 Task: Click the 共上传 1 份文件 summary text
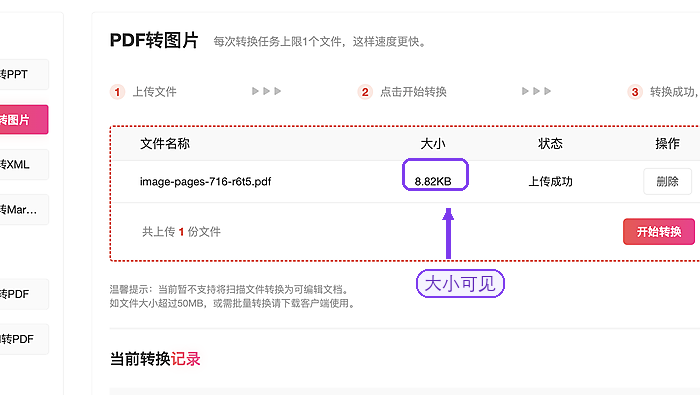click(x=181, y=232)
